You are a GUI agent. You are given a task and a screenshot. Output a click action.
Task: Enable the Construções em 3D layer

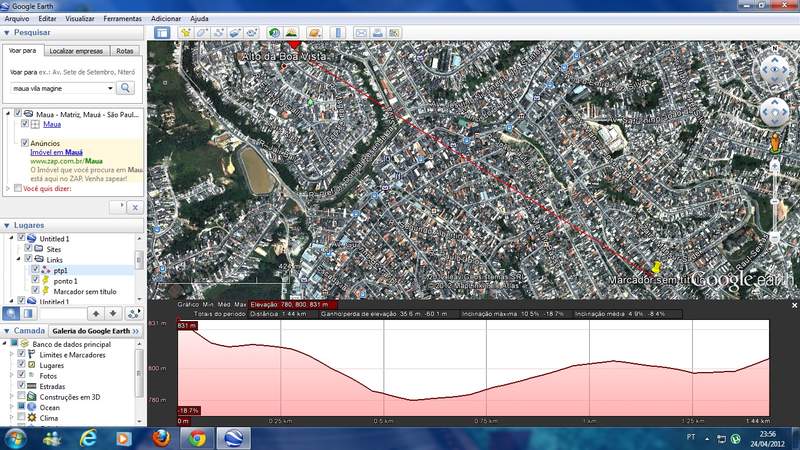[22, 397]
